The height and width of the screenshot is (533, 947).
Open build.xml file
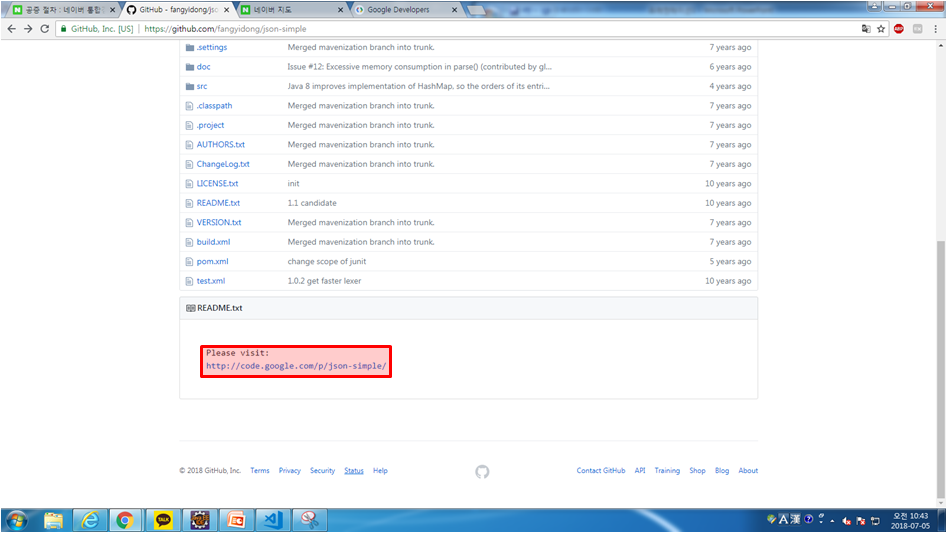pyautogui.click(x=213, y=242)
